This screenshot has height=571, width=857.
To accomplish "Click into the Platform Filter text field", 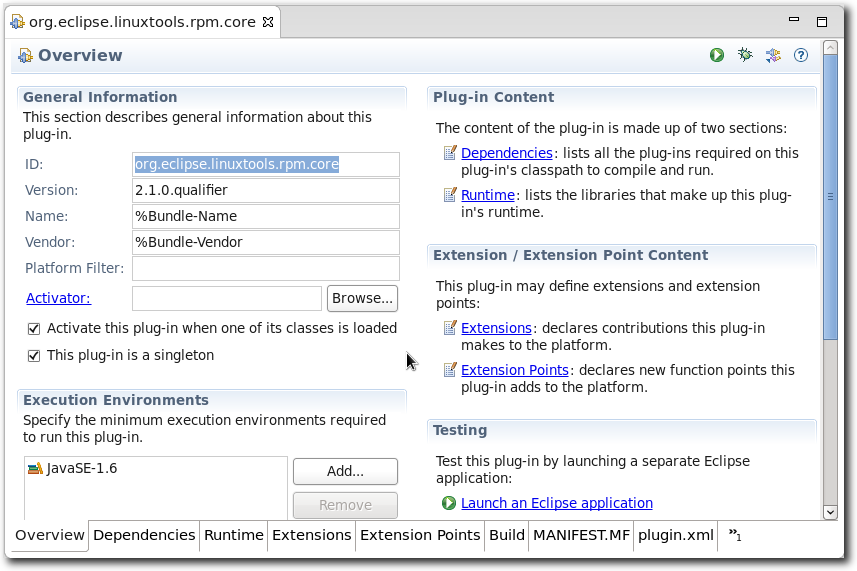I will coord(265,268).
